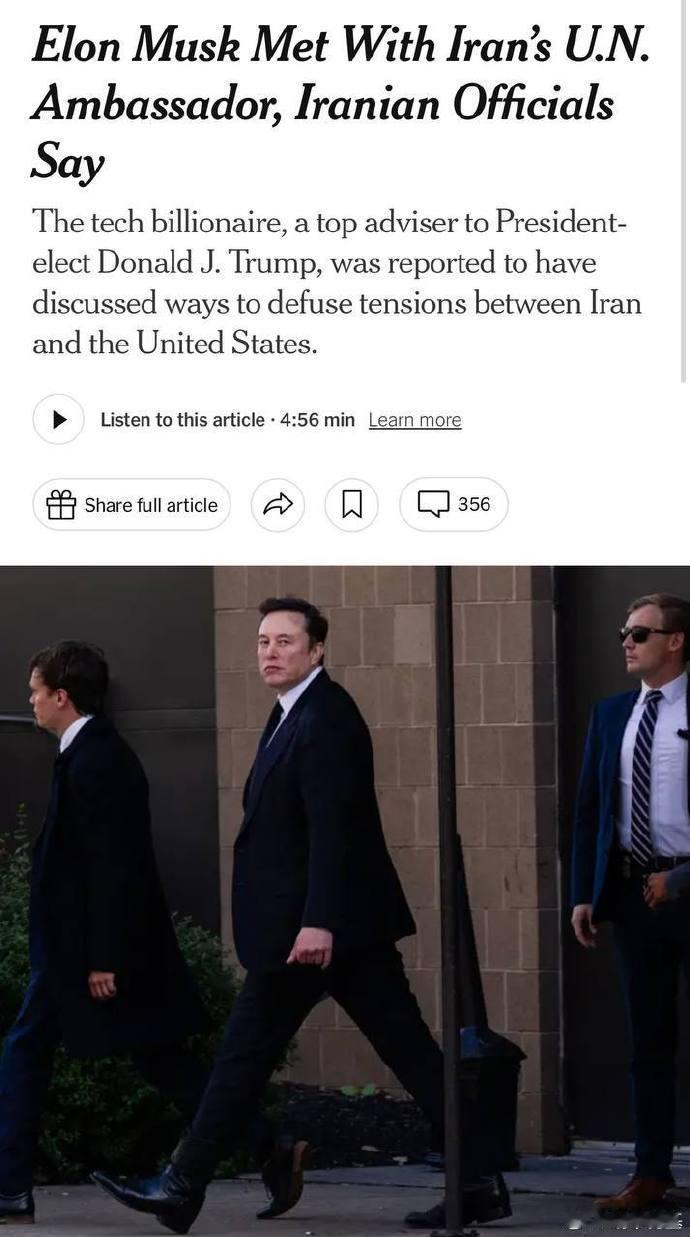
Task: Click the 4:56 min duration text
Action: [317, 420]
